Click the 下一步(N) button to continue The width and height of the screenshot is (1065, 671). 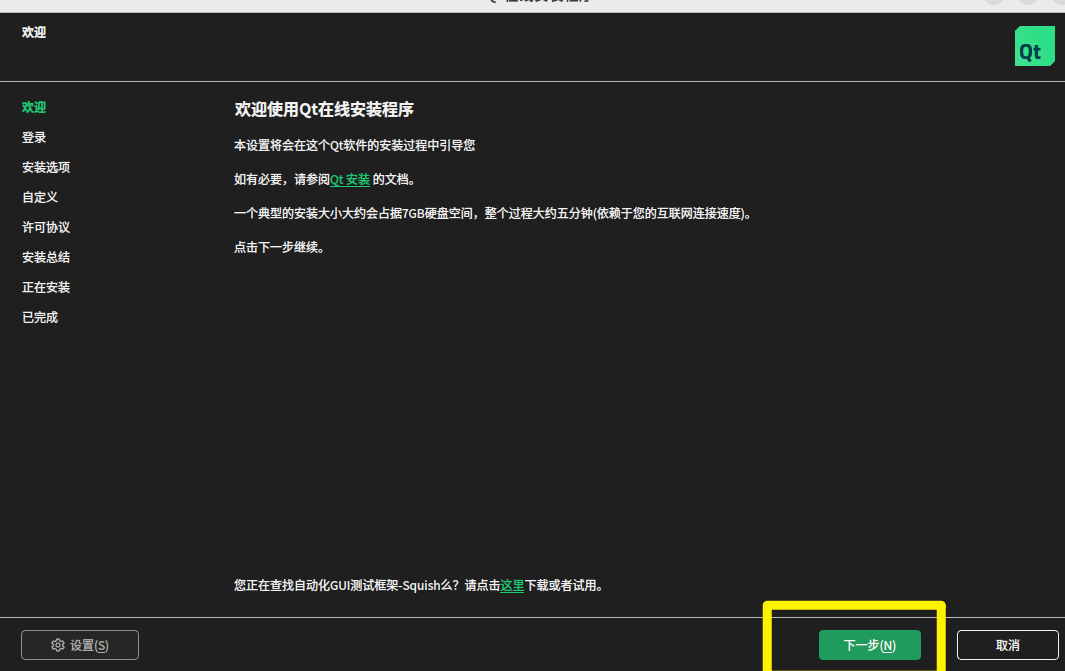click(869, 645)
